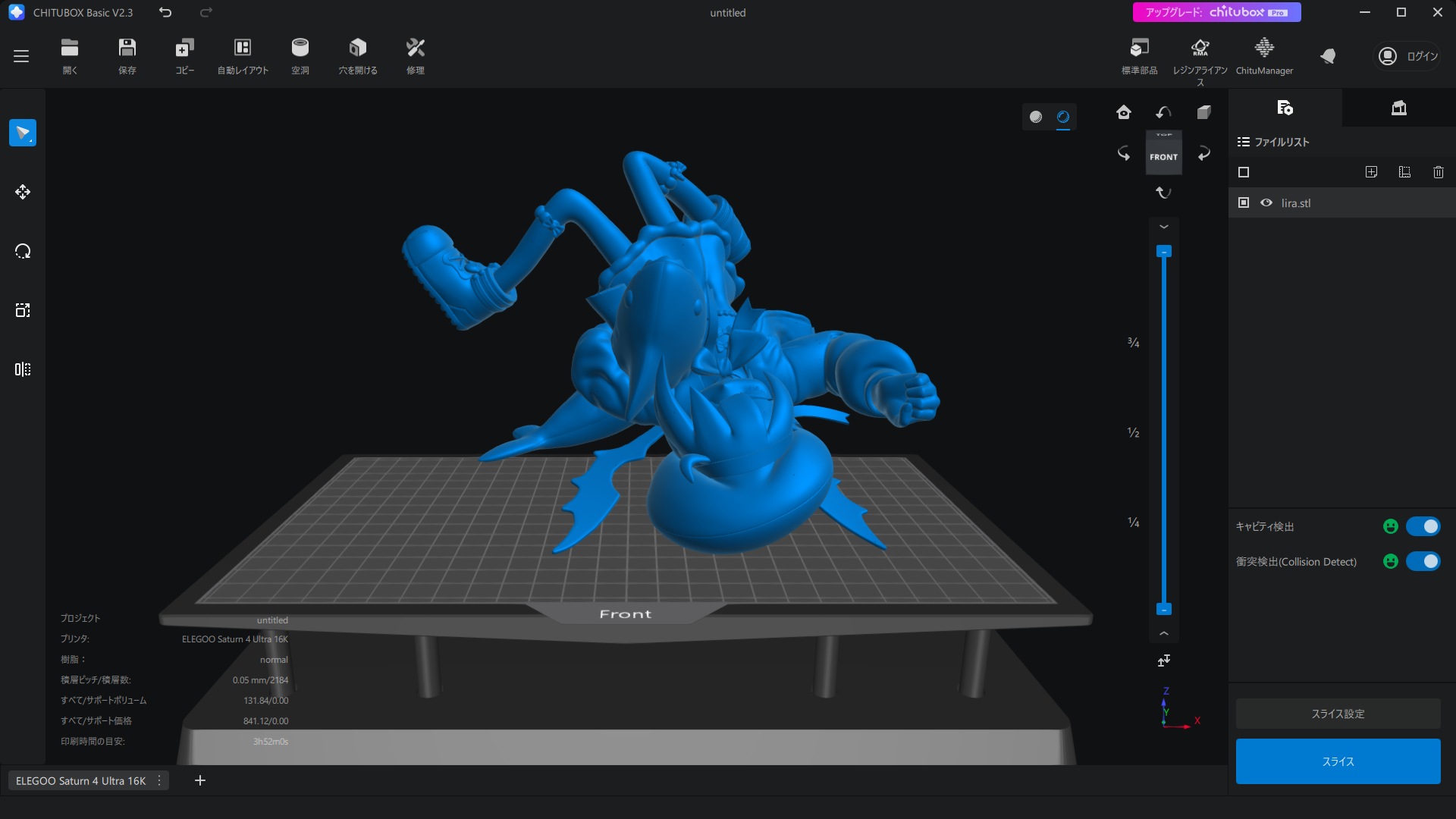Choose the scale tool in left sidebar
The width and height of the screenshot is (1456, 819).
(x=23, y=310)
